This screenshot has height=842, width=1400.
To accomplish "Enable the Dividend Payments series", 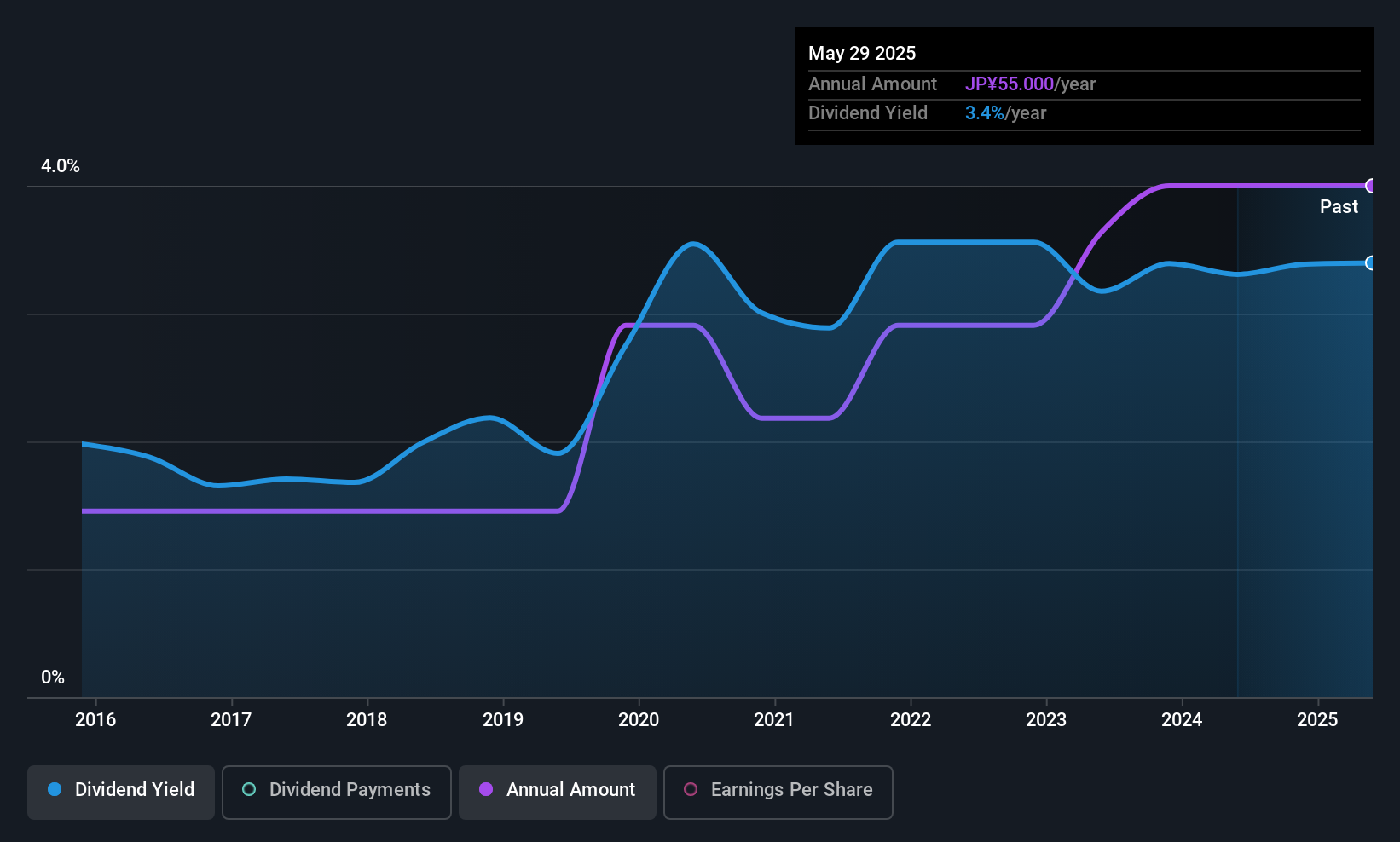I will point(336,792).
